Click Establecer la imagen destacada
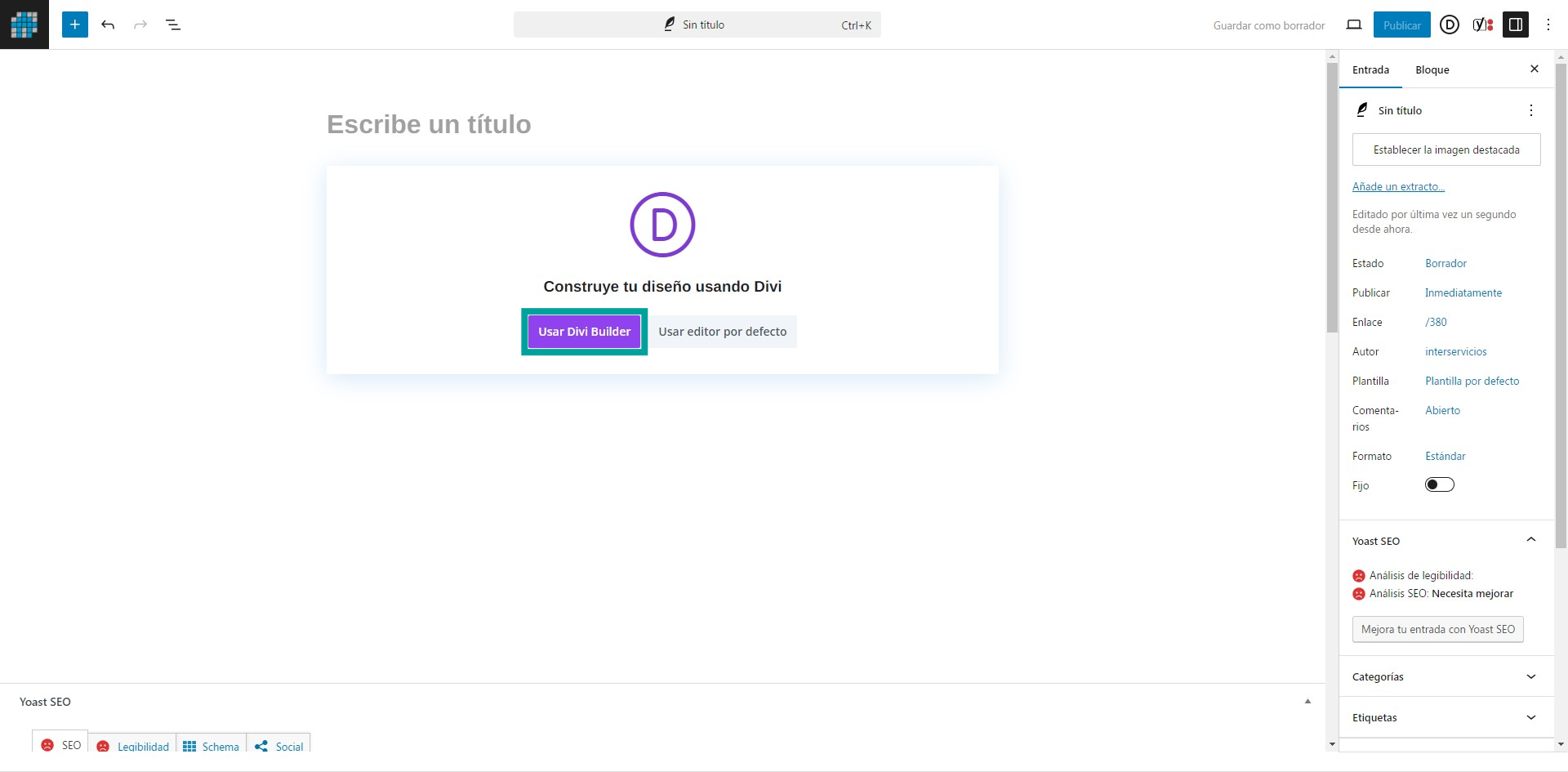The height and width of the screenshot is (772, 1568). pyautogui.click(x=1446, y=149)
